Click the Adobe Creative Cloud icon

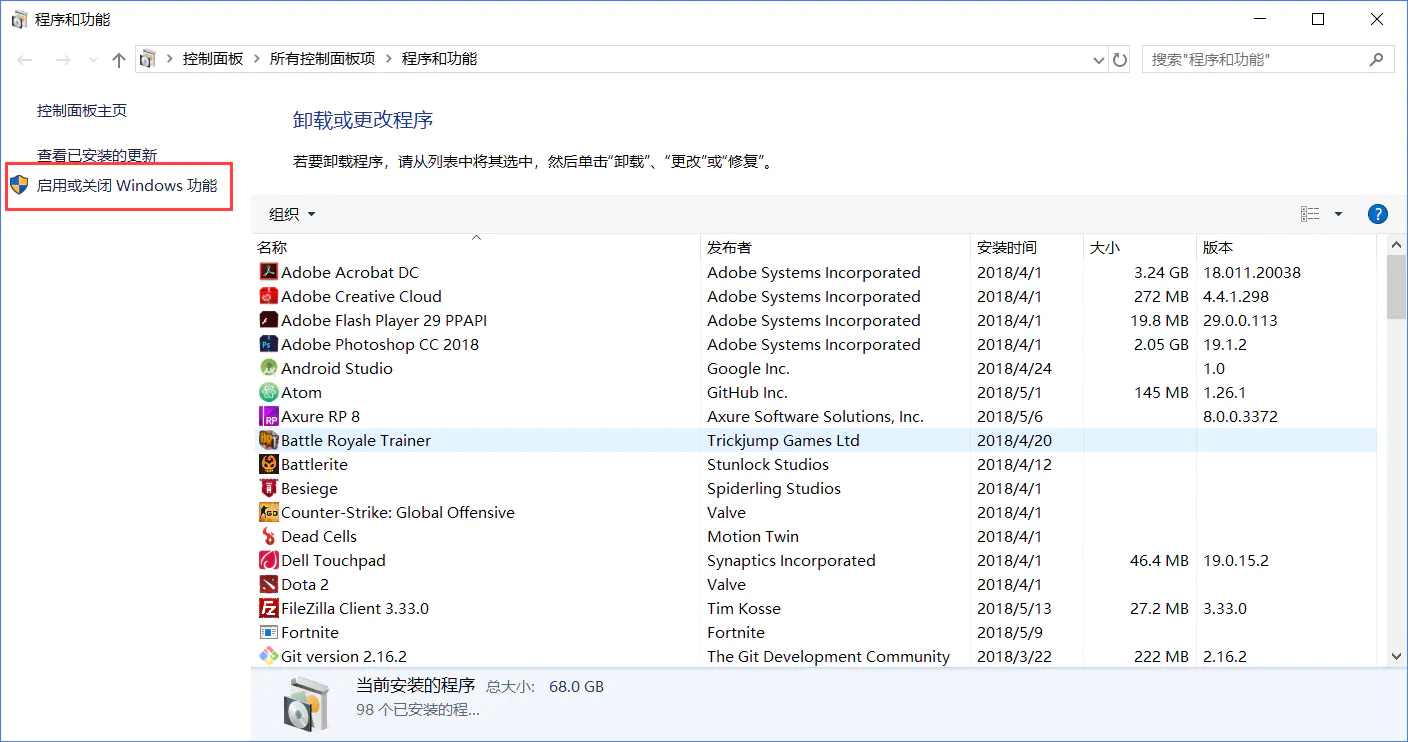[x=268, y=296]
